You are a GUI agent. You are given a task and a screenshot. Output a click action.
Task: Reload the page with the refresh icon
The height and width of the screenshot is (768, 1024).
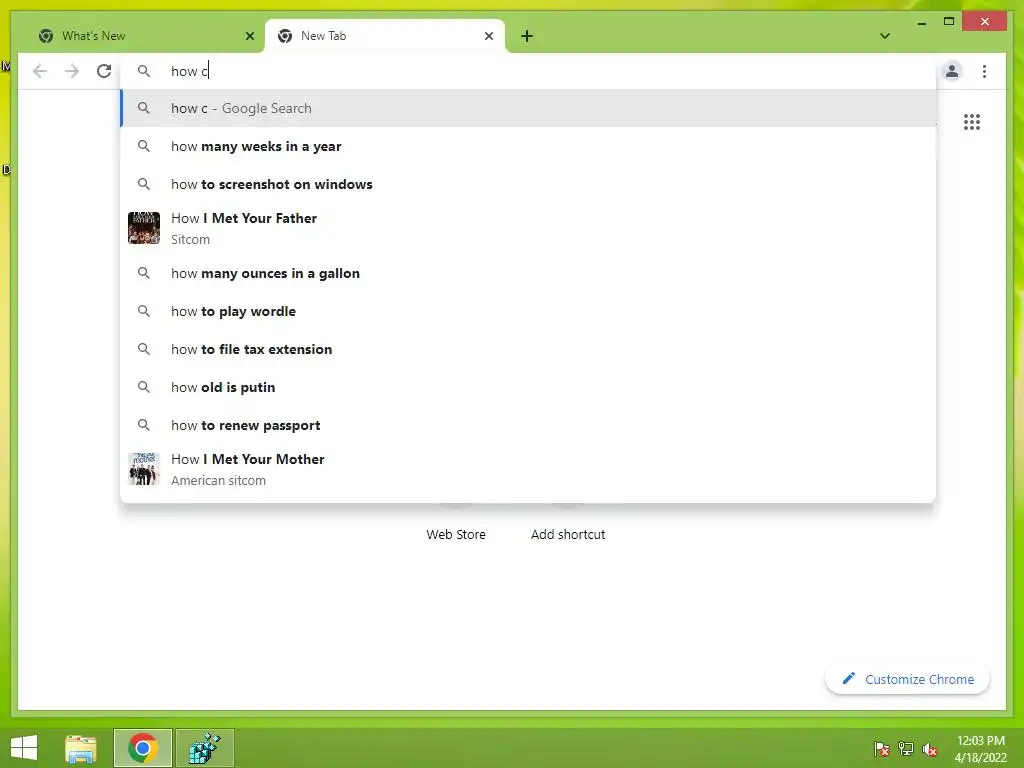[104, 71]
